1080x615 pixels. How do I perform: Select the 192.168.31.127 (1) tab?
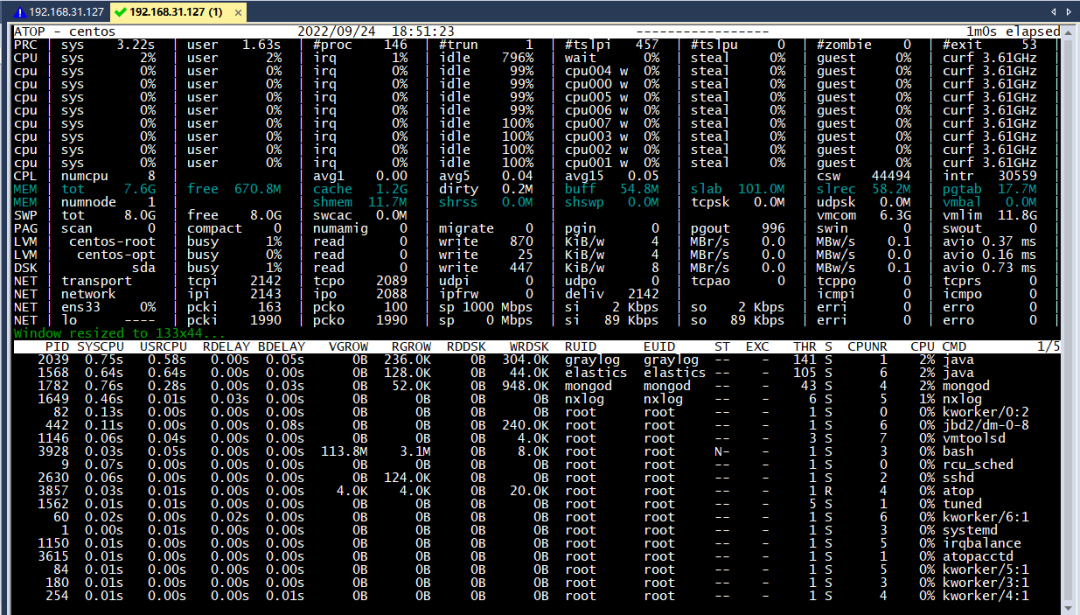click(x=178, y=12)
